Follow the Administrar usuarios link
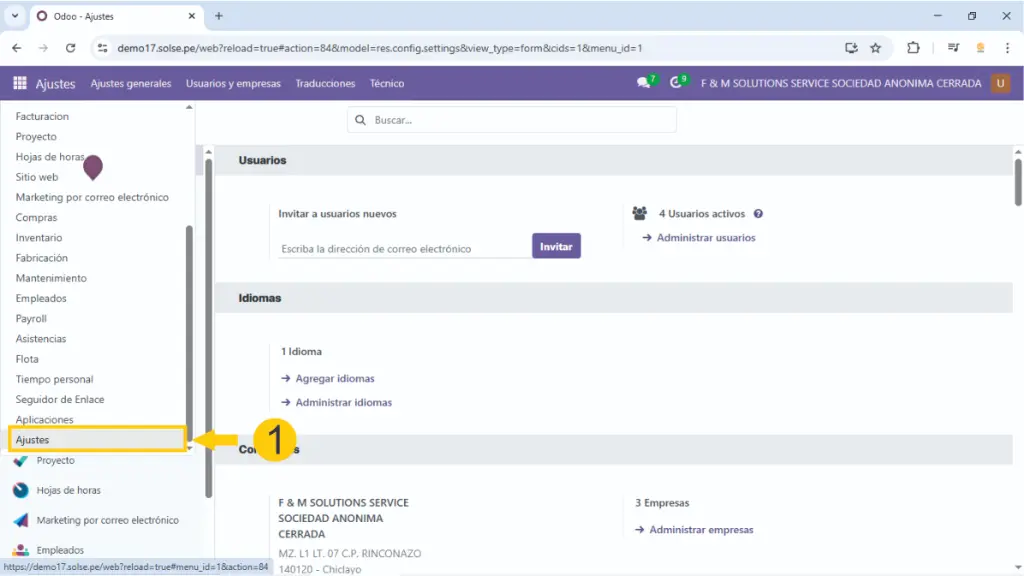The image size is (1024, 576). point(705,238)
